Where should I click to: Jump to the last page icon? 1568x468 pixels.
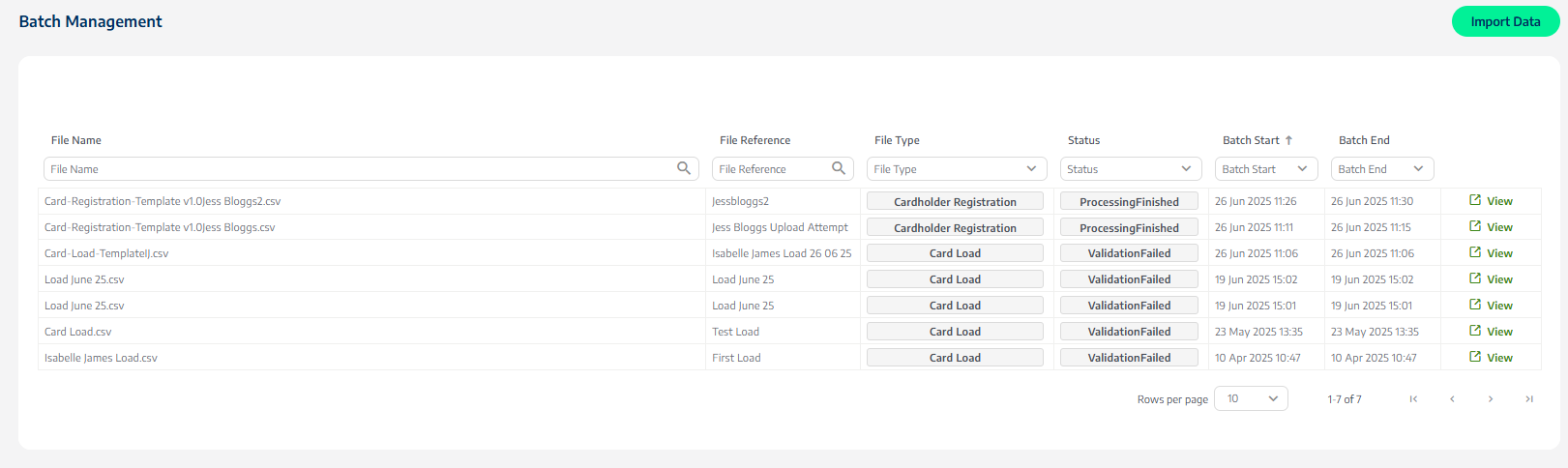pos(1529,399)
